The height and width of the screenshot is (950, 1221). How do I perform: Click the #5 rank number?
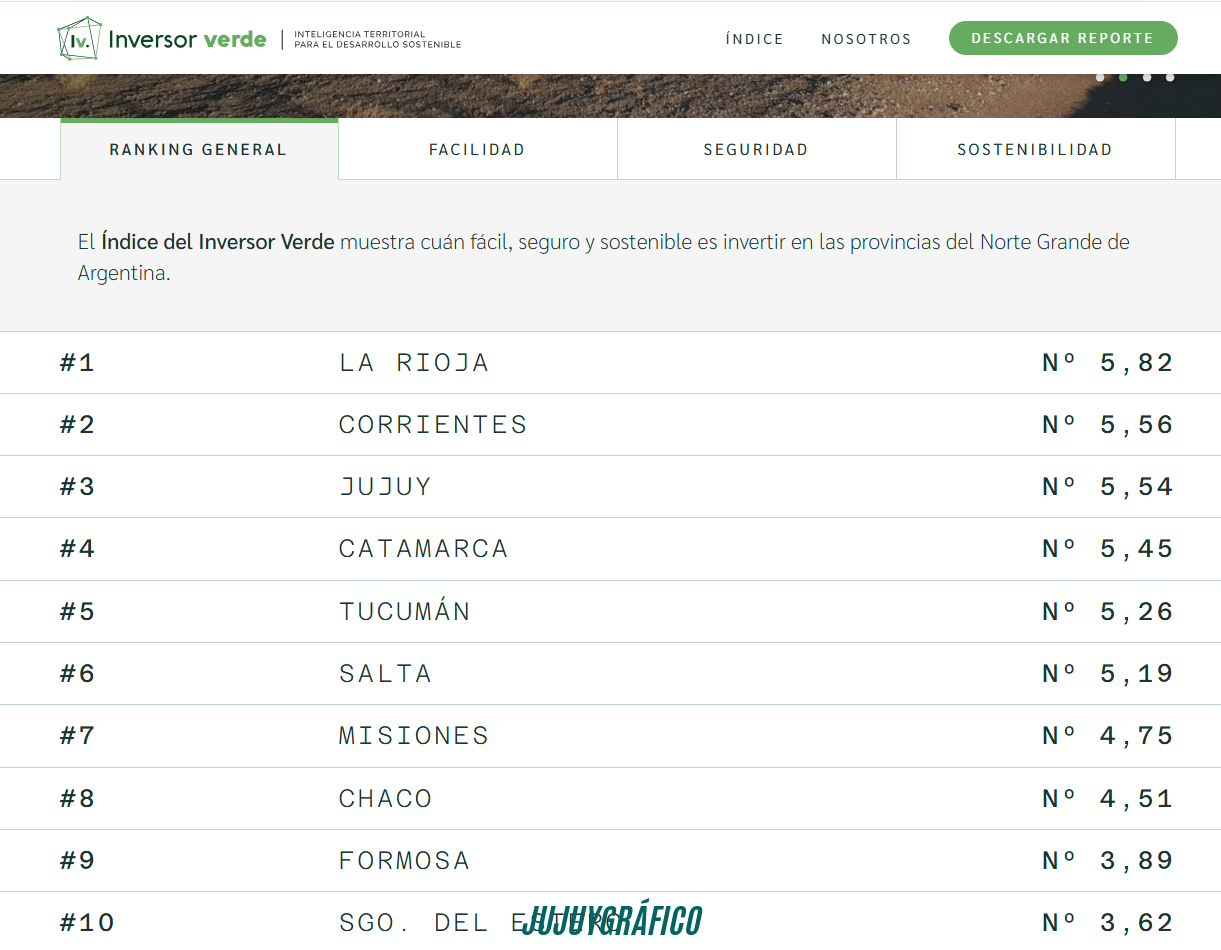[x=77, y=610]
